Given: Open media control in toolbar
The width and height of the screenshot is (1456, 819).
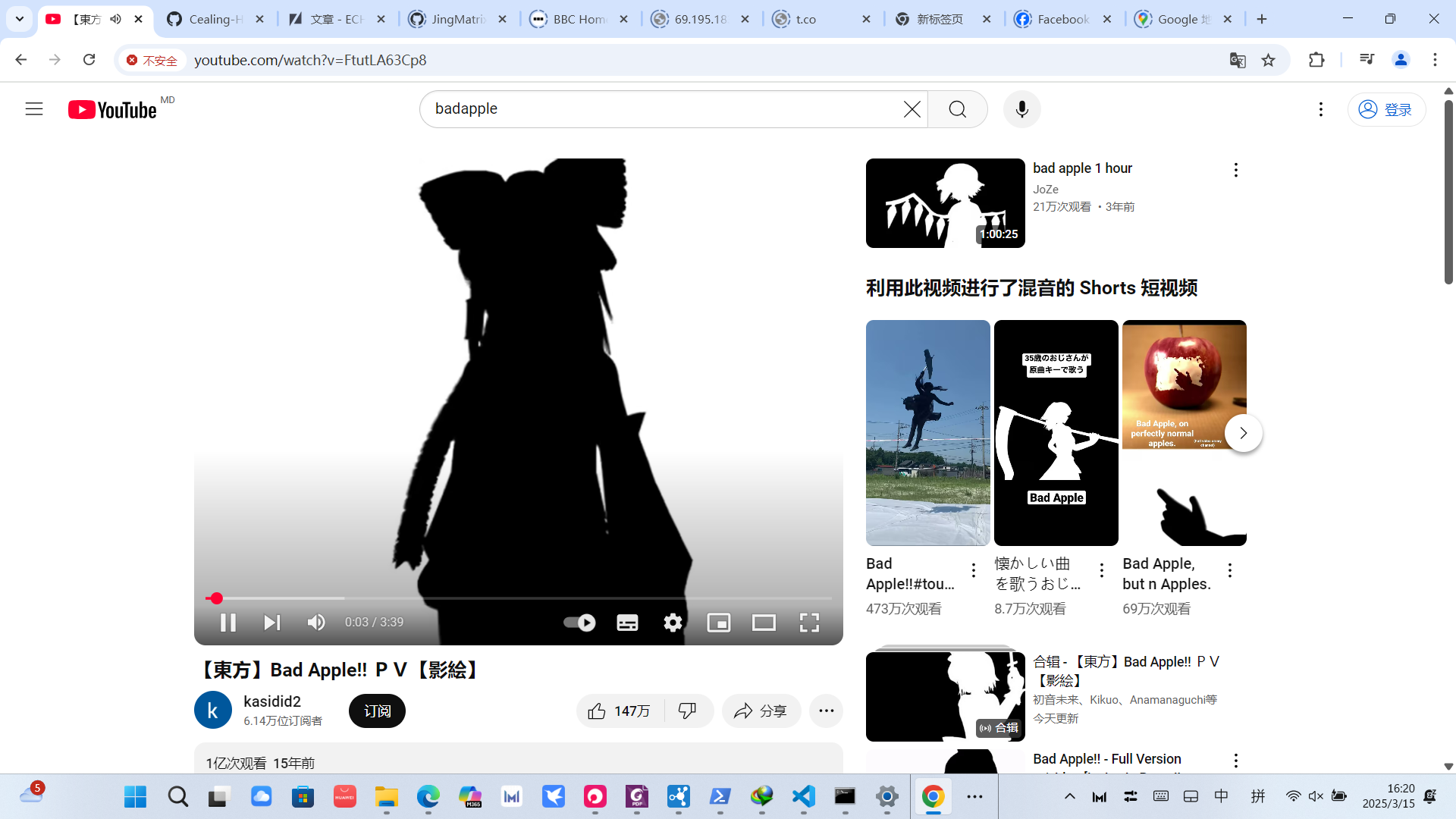Looking at the screenshot, I should pyautogui.click(x=1367, y=60).
